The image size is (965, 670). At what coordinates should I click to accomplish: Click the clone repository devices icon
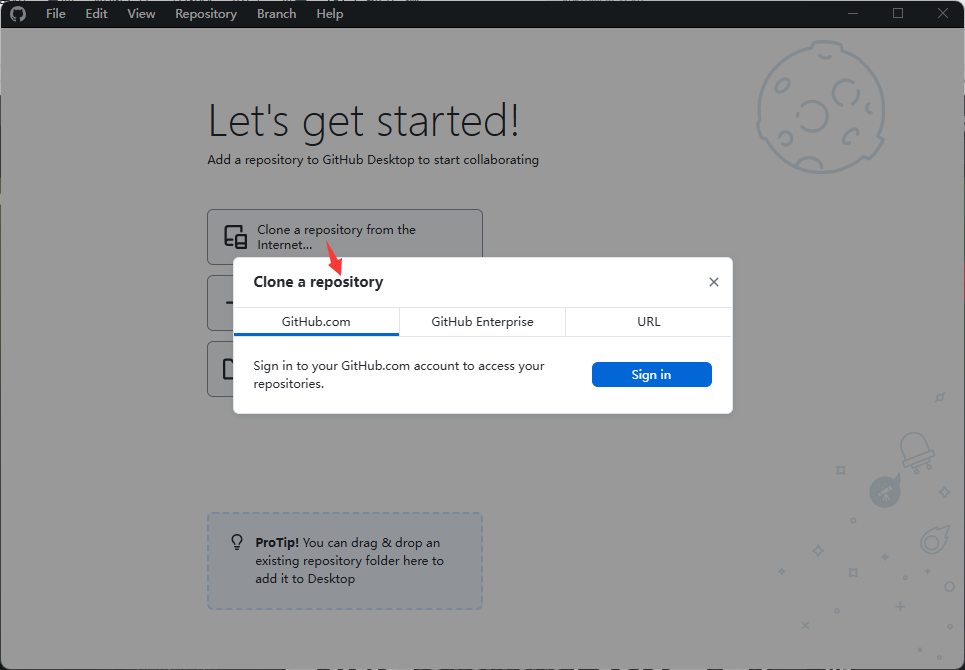tap(235, 237)
